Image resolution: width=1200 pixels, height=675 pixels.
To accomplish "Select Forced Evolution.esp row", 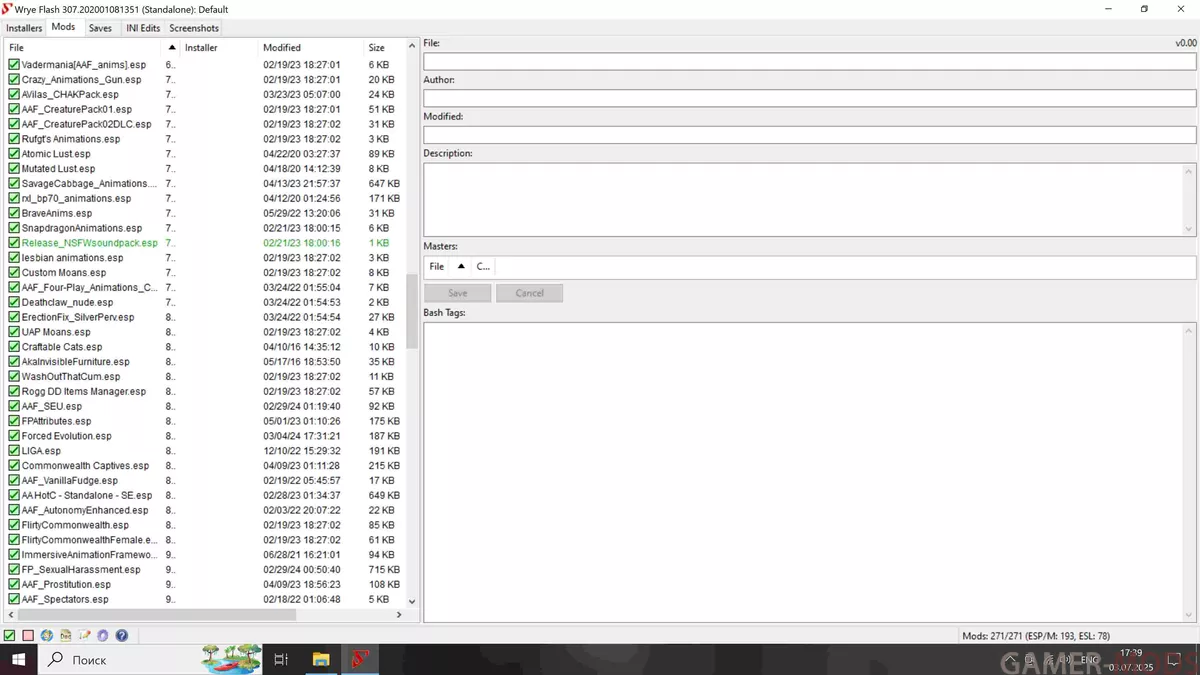I will pos(205,436).
